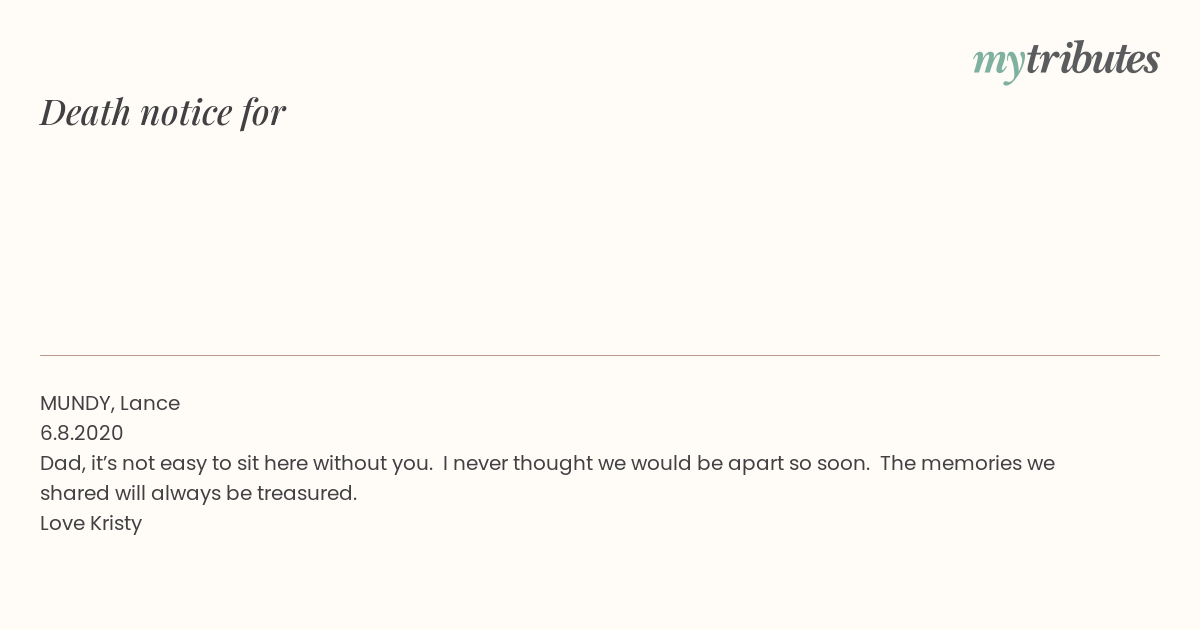Select the date 6.8.2020

point(82,433)
